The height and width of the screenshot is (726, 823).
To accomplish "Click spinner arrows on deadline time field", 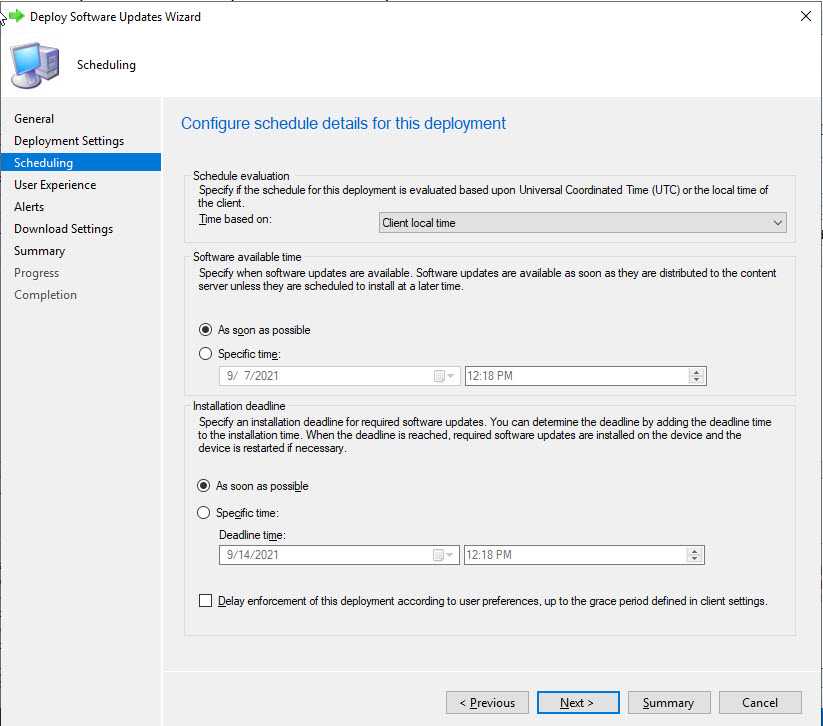I will [695, 556].
